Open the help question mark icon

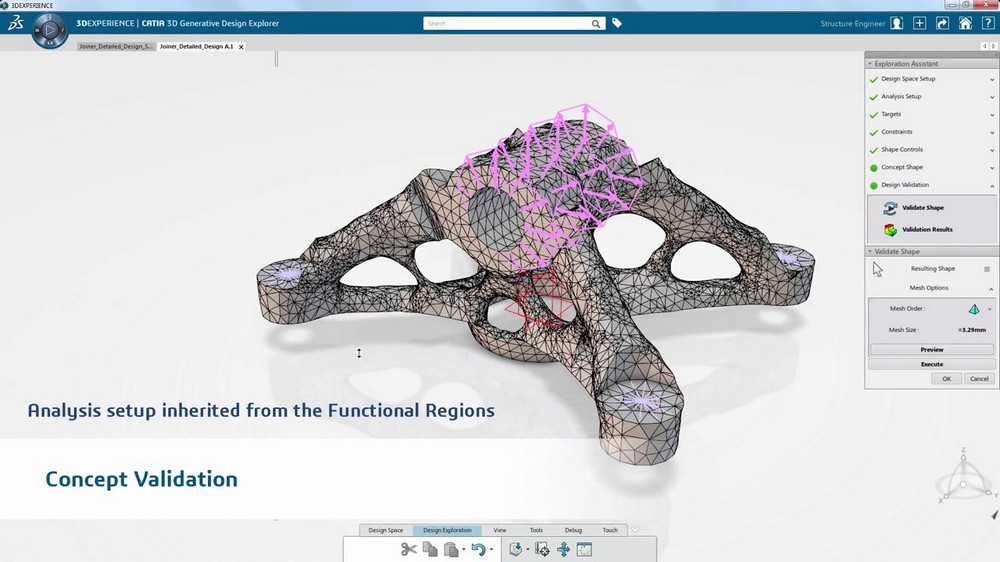pyautogui.click(x=988, y=24)
